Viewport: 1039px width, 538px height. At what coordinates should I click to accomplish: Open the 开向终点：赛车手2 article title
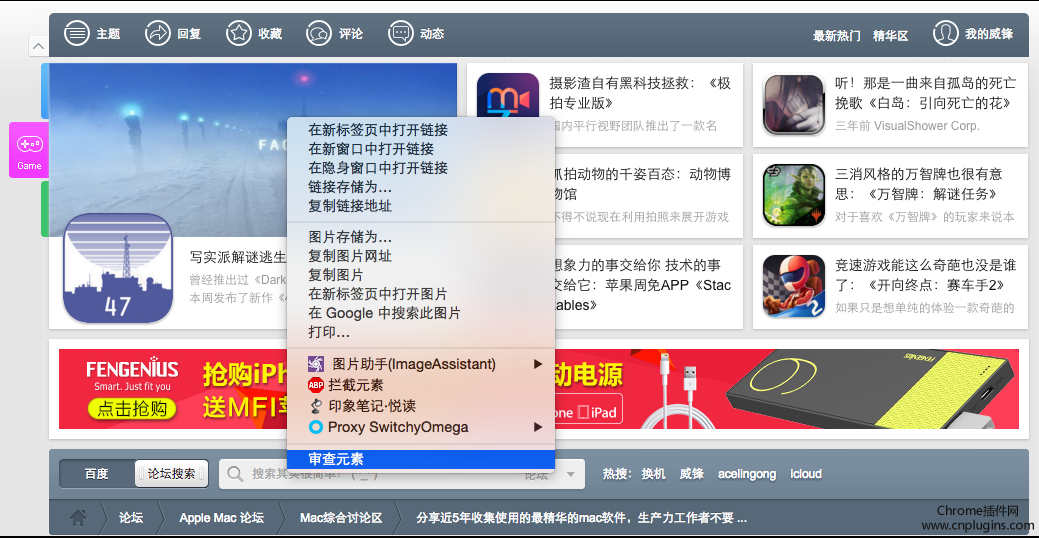coord(926,275)
